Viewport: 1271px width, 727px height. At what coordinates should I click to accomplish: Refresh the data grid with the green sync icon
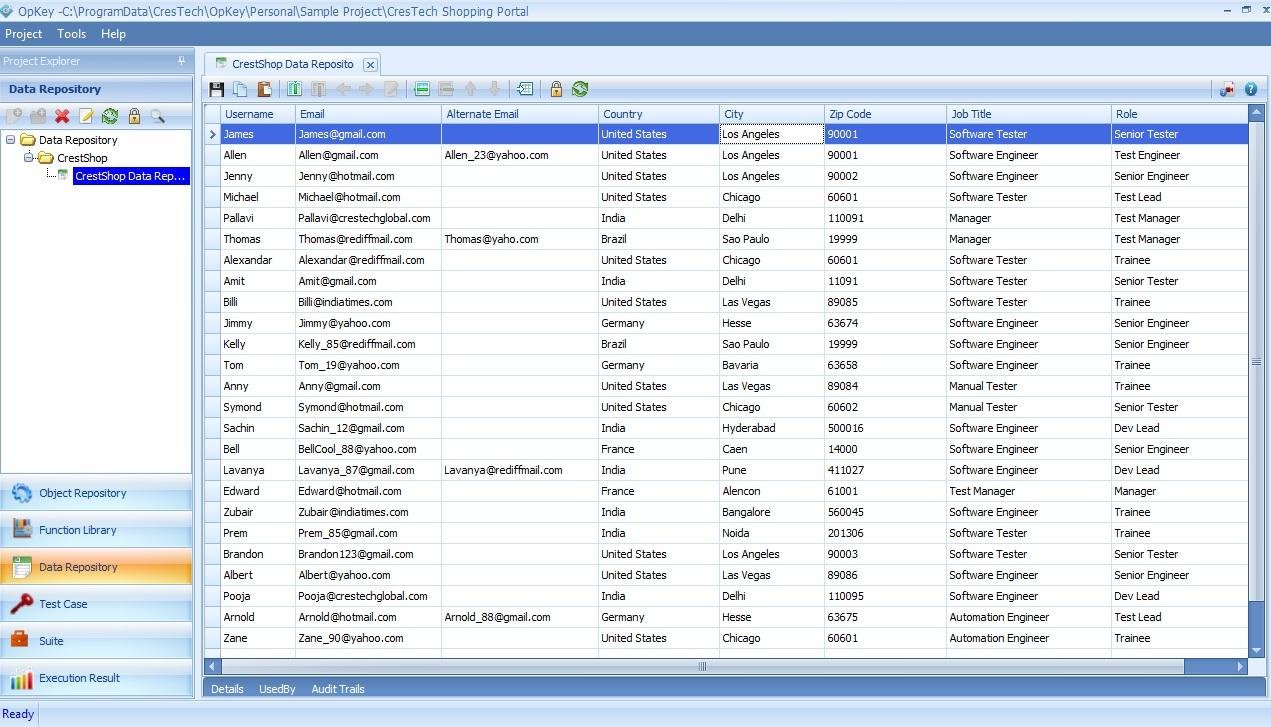580,89
